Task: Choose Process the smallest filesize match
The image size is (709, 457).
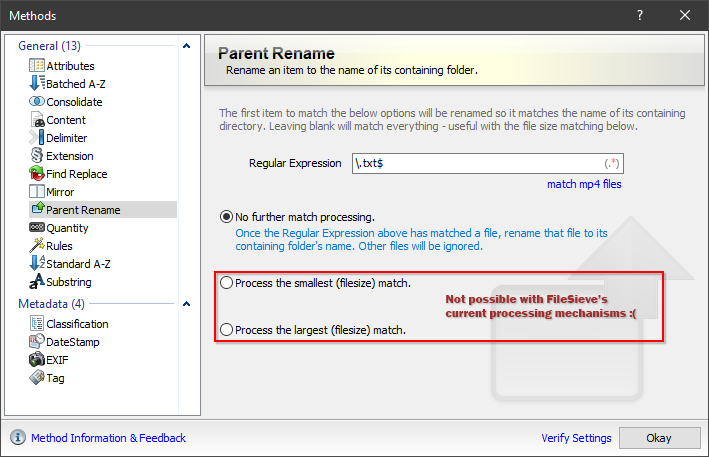Action: [x=227, y=283]
